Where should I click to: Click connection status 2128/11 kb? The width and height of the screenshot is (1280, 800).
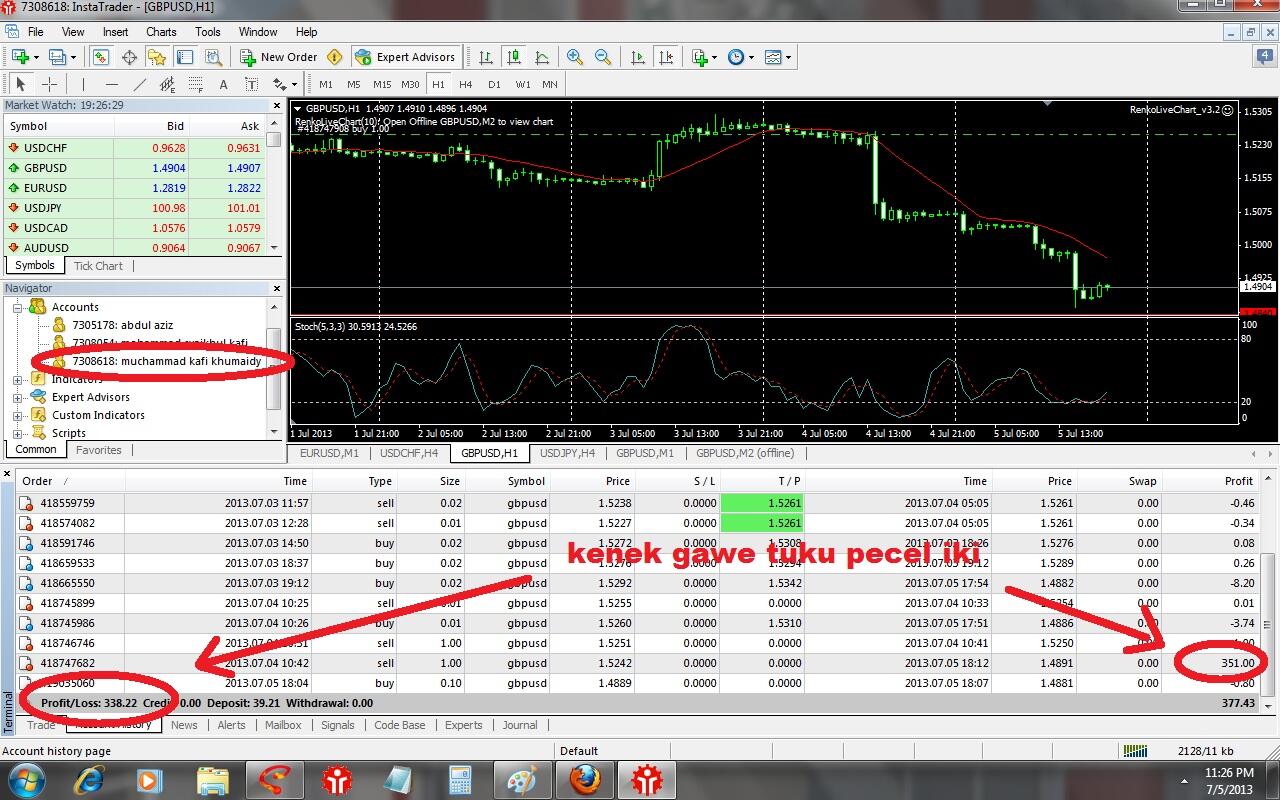click(x=1205, y=751)
